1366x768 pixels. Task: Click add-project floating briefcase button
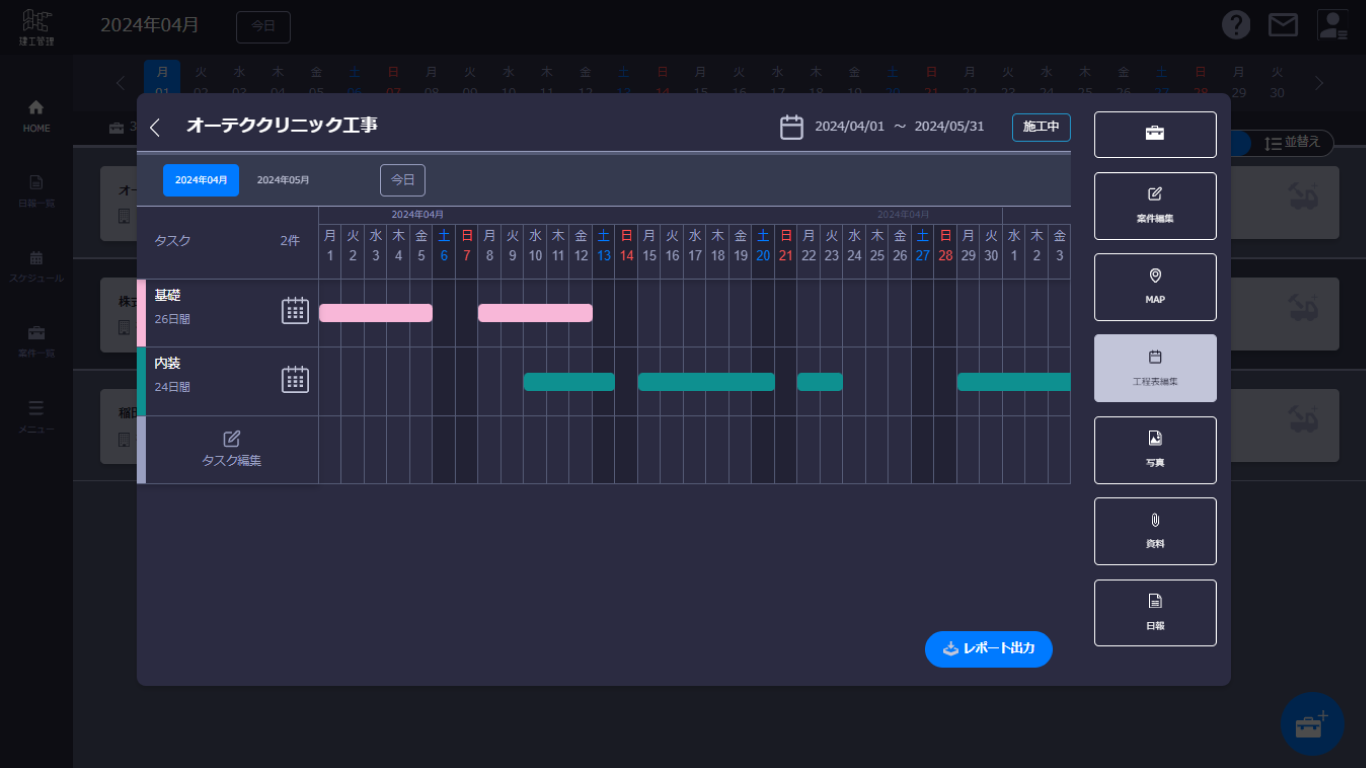pos(1312,724)
